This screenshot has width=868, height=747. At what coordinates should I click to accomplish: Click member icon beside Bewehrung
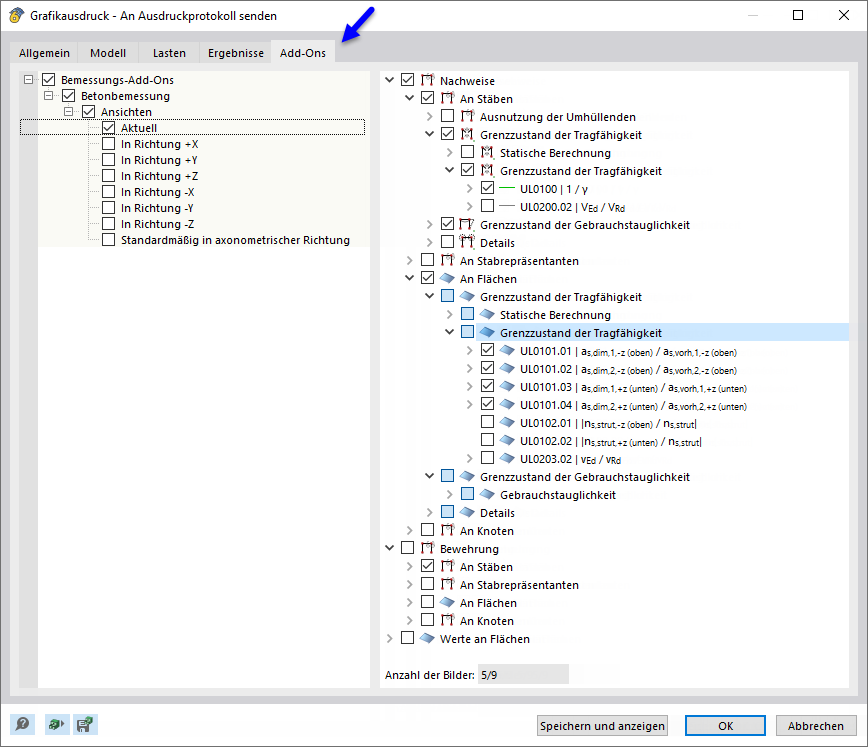pos(427,548)
